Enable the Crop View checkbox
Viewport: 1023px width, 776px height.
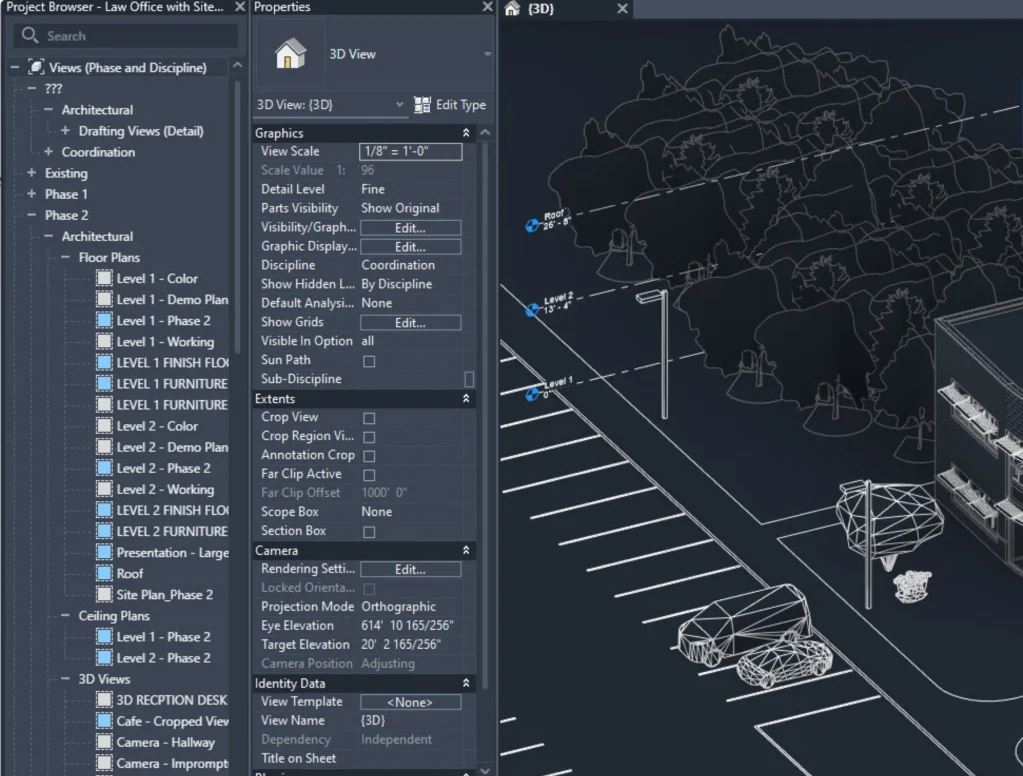[x=369, y=418]
